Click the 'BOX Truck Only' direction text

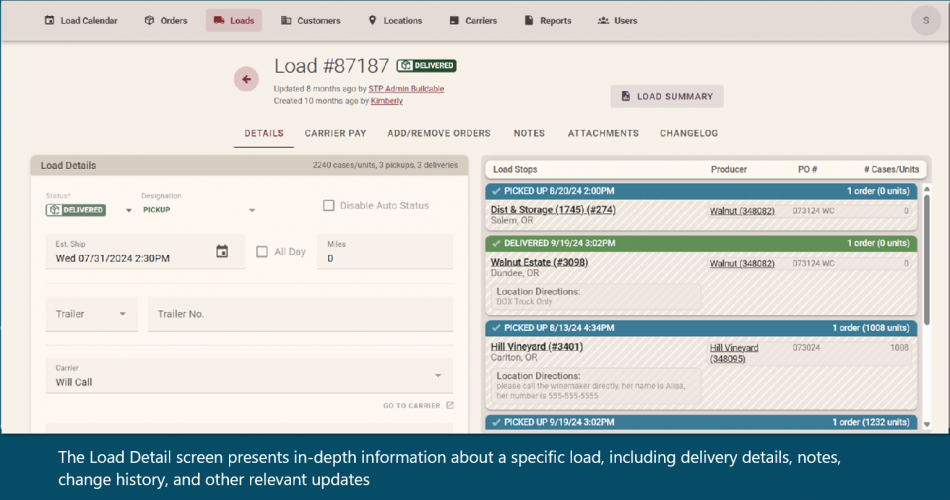pos(525,301)
